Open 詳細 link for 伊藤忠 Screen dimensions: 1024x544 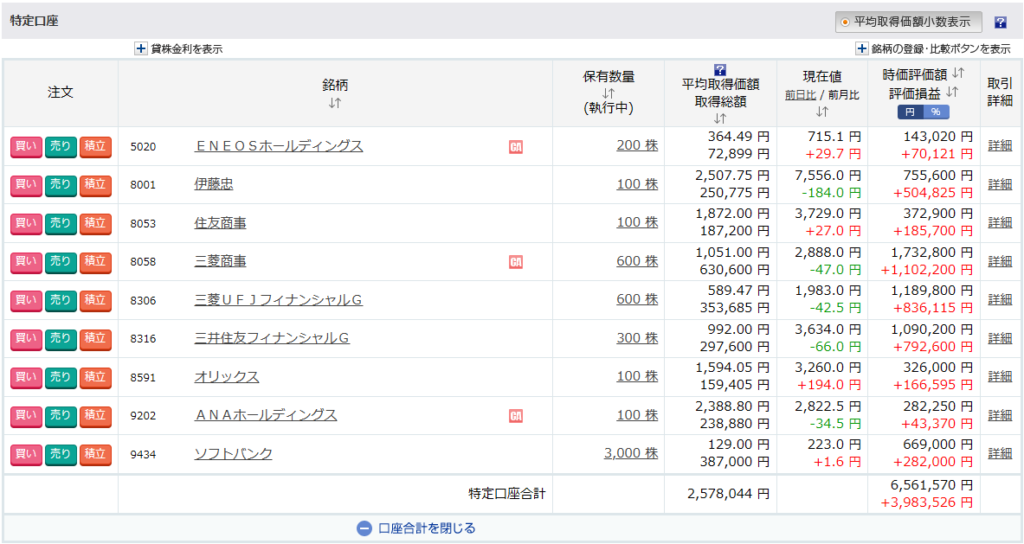pos(1000,184)
